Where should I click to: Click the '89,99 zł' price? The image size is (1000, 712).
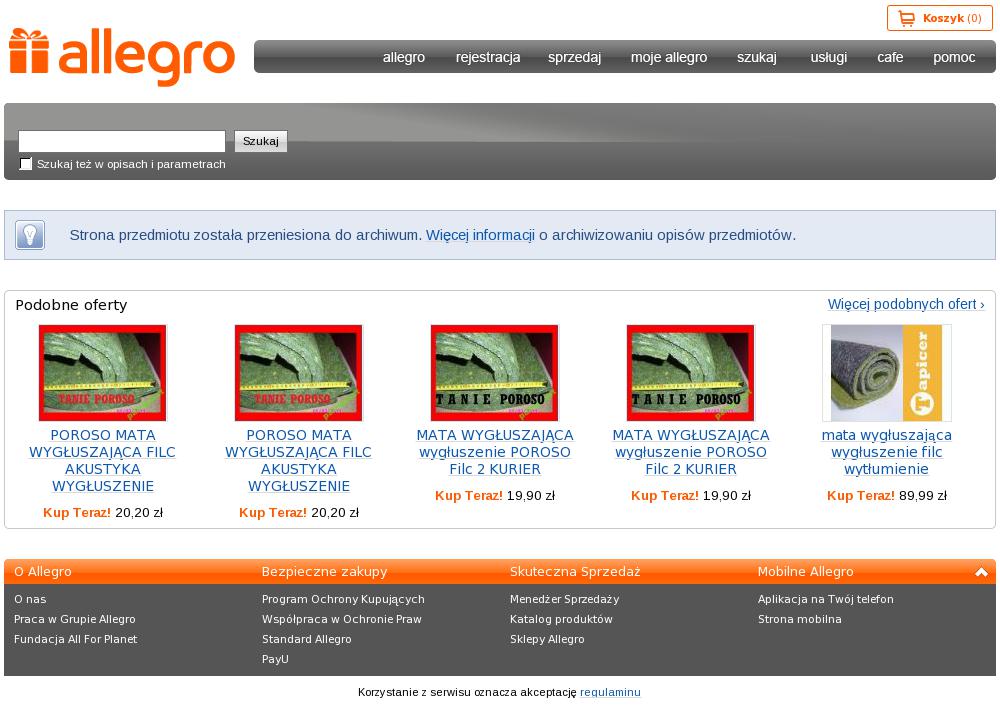tap(923, 496)
